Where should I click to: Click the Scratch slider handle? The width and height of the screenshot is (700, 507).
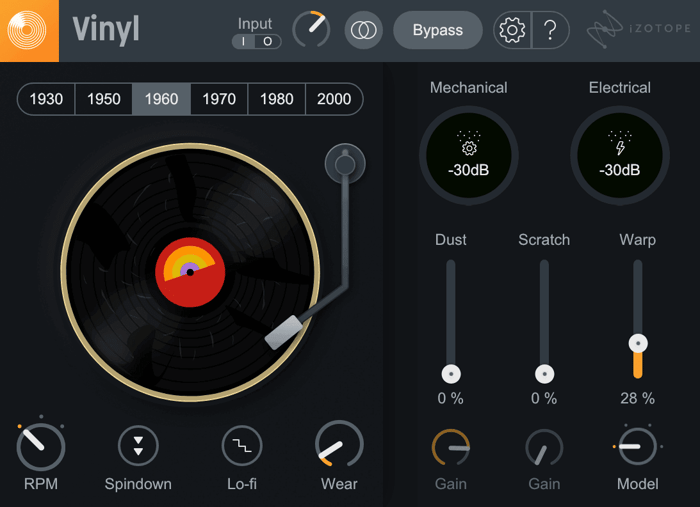544,374
